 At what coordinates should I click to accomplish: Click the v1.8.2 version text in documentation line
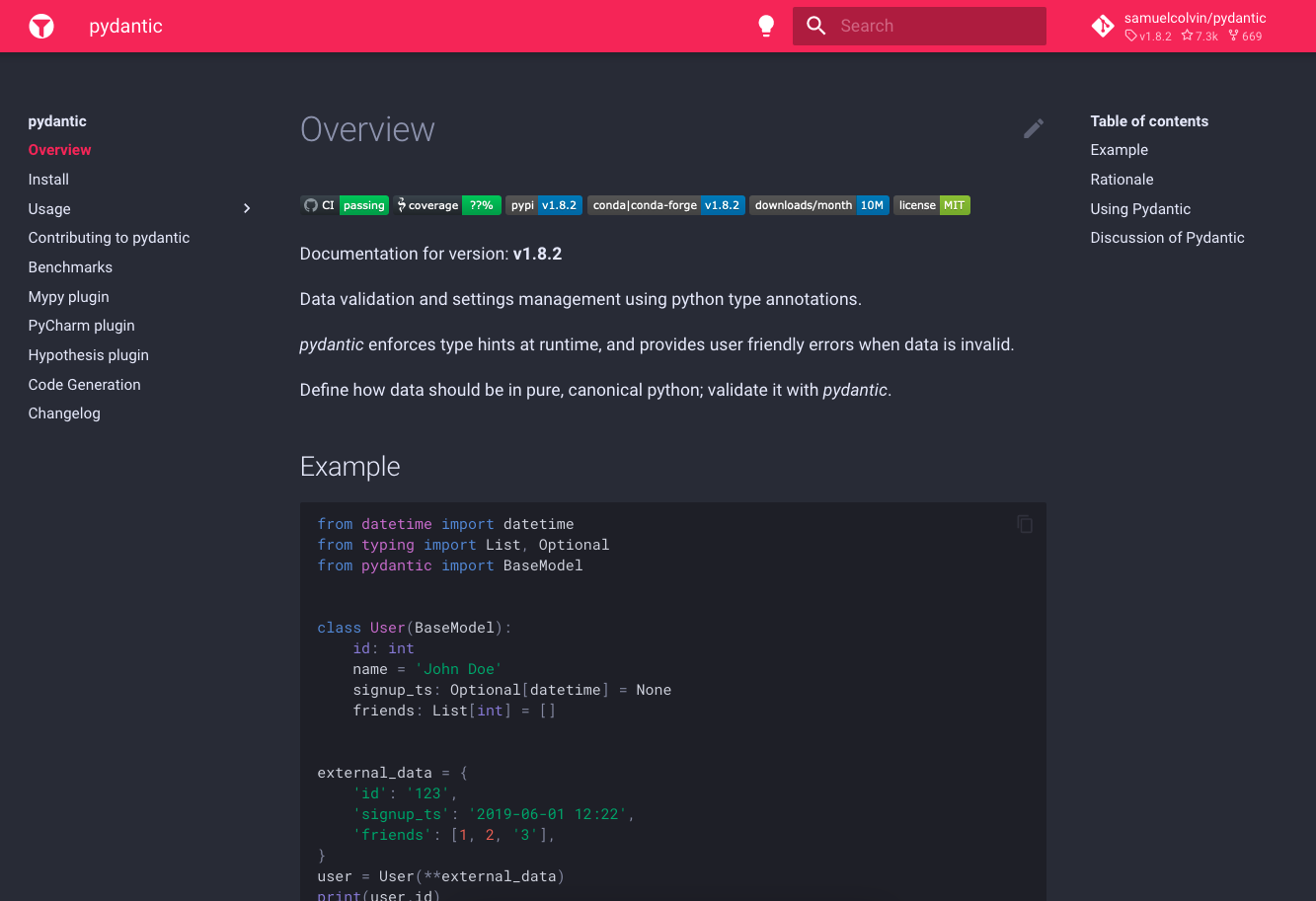pyautogui.click(x=537, y=254)
